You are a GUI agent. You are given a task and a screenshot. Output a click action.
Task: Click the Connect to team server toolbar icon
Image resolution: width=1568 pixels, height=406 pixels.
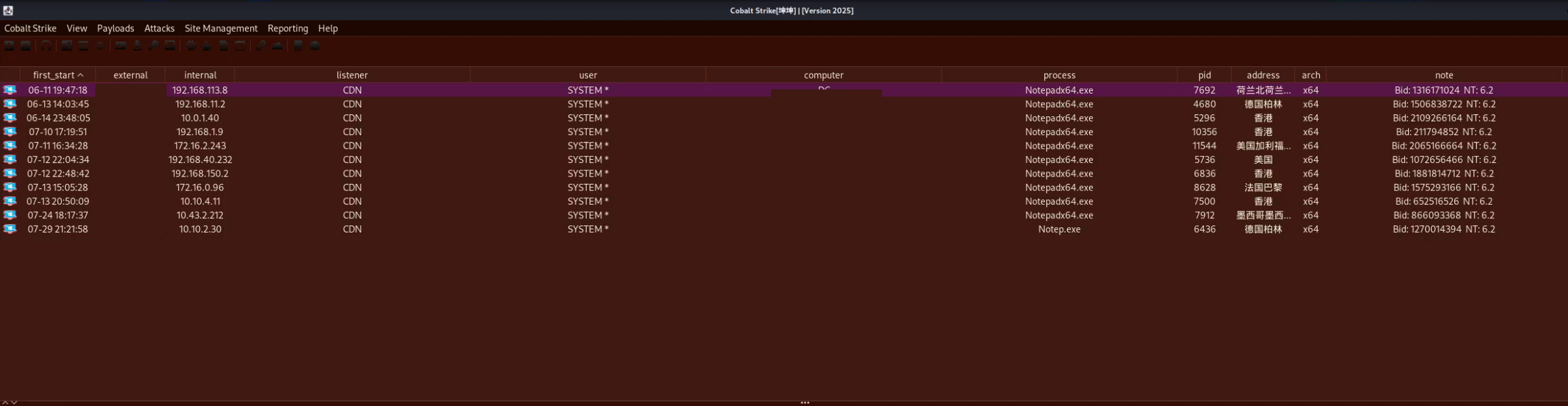(x=9, y=45)
